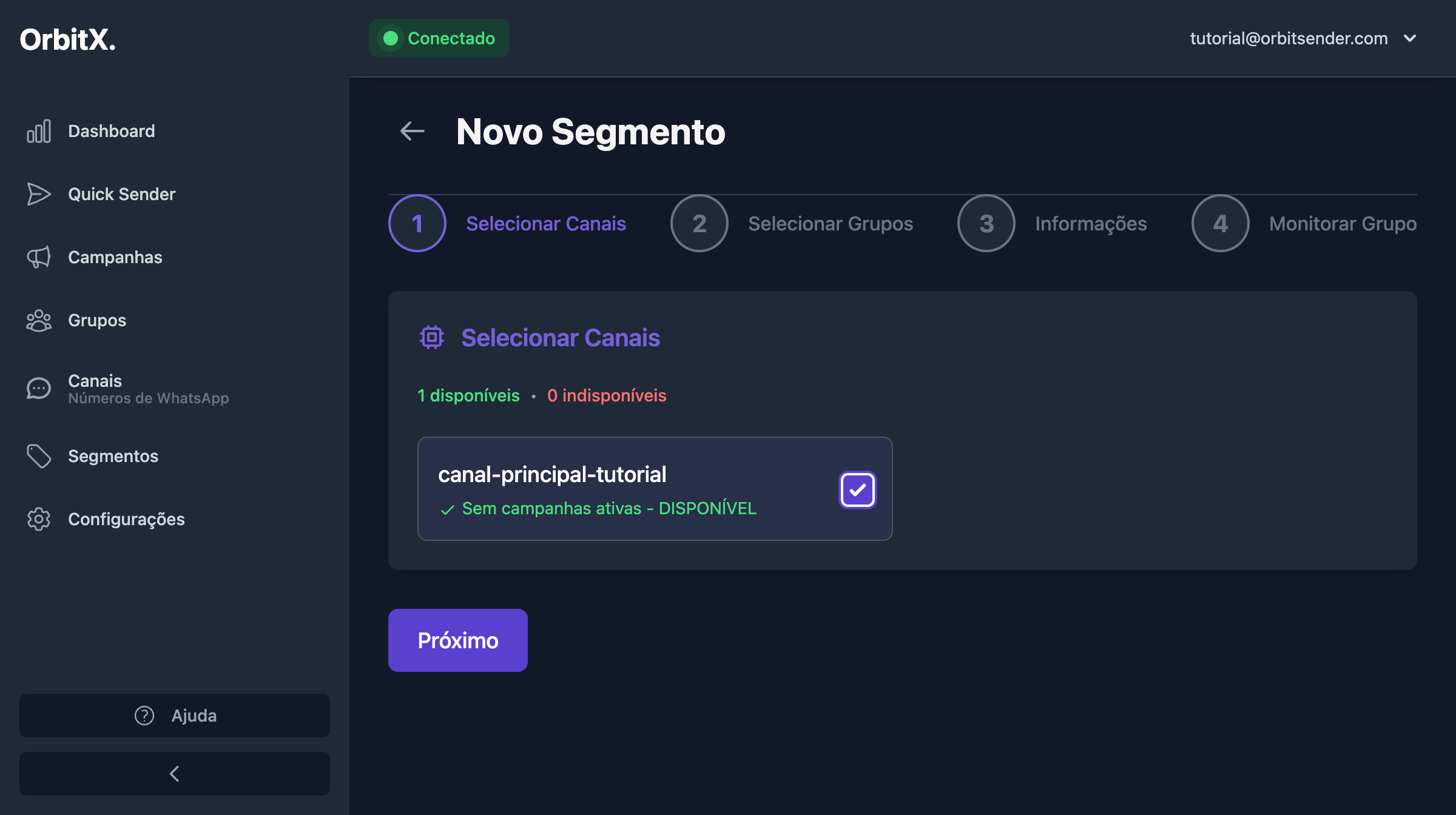Click the help question mark icon
The image size is (1456, 815).
pos(143,716)
